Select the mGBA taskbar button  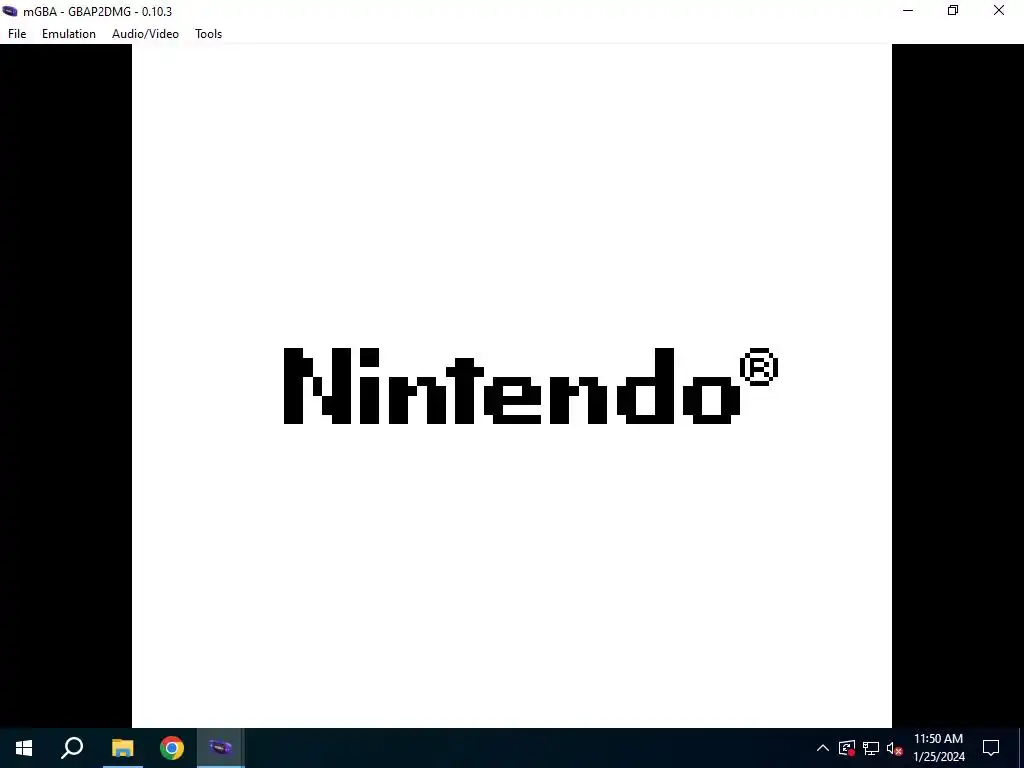coord(221,748)
